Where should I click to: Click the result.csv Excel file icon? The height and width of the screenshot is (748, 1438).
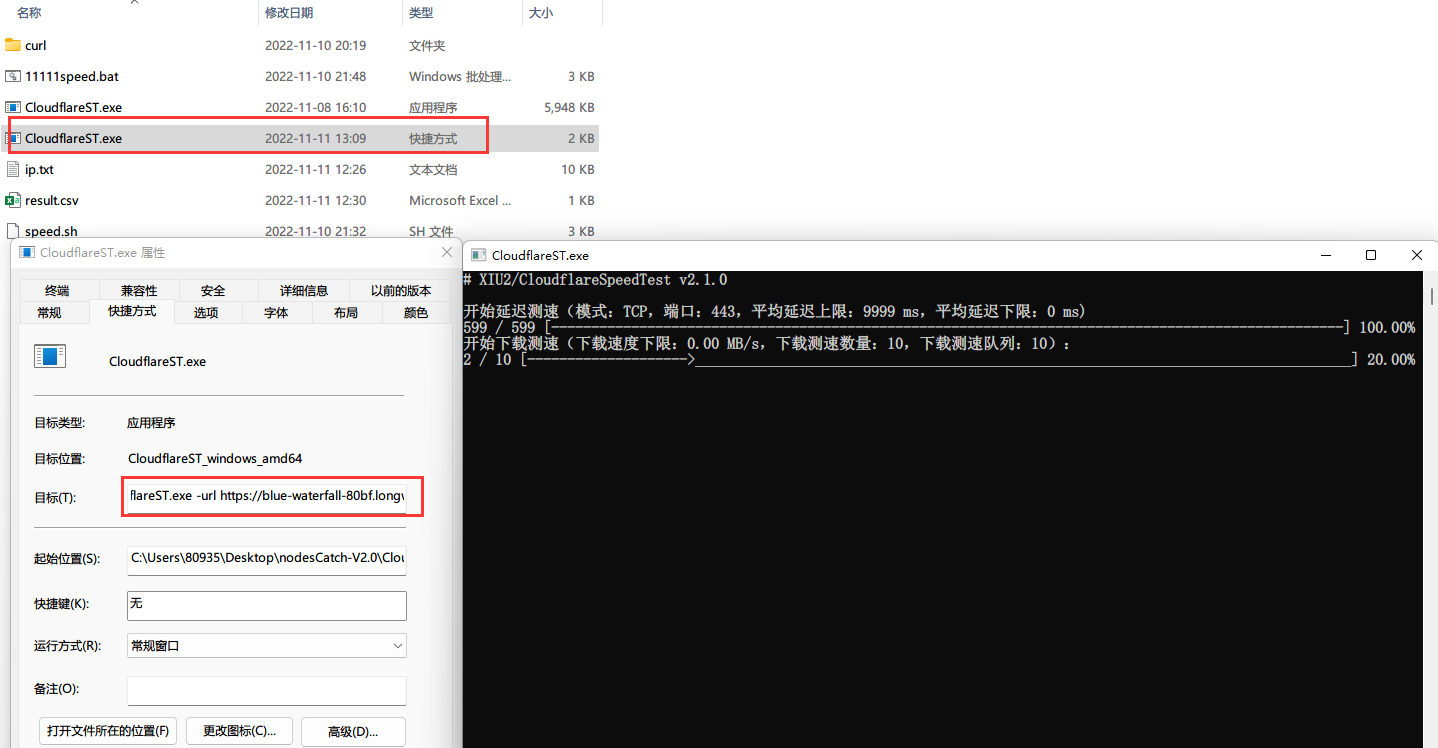point(13,200)
